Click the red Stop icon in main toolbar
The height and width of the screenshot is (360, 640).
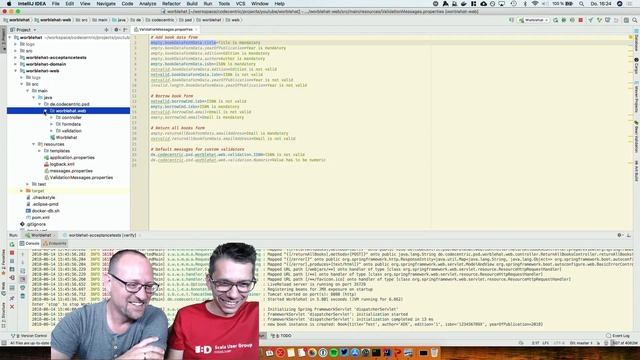pyautogui.click(x=580, y=20)
